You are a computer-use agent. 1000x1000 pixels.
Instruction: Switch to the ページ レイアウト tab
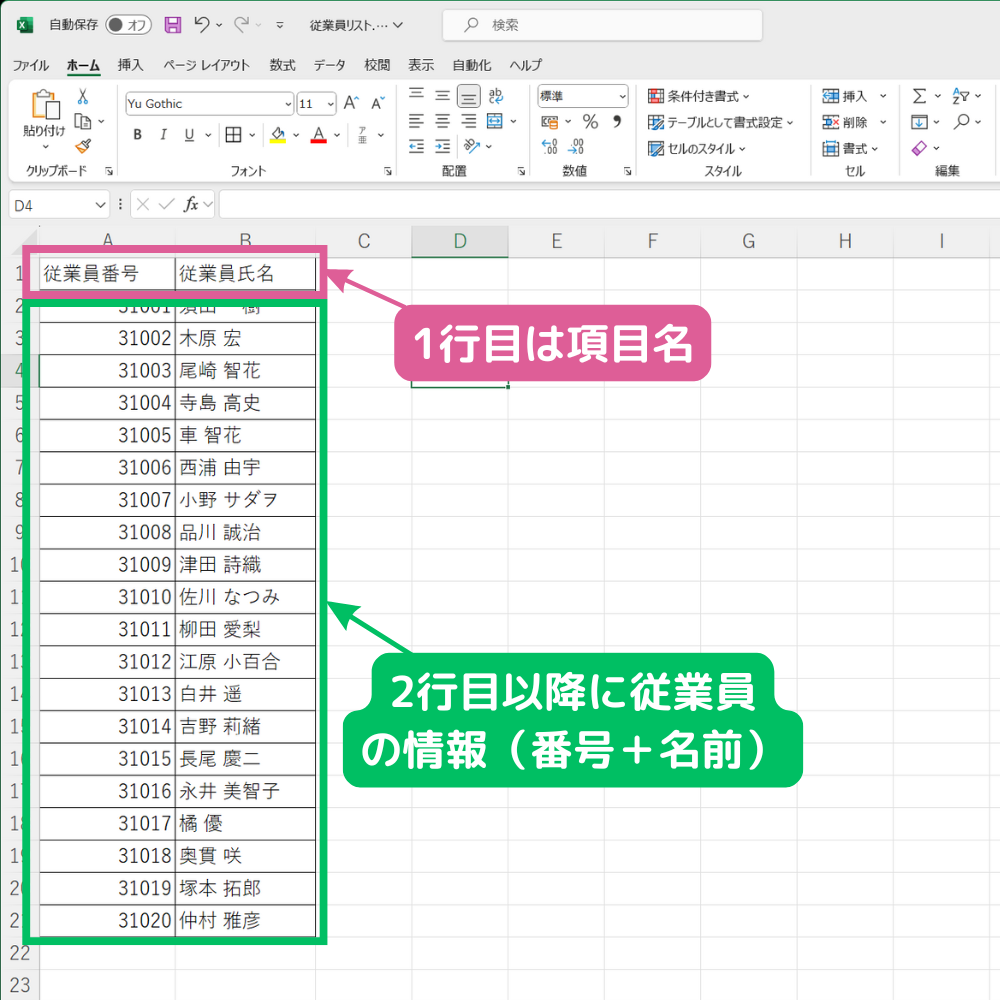tap(207, 65)
